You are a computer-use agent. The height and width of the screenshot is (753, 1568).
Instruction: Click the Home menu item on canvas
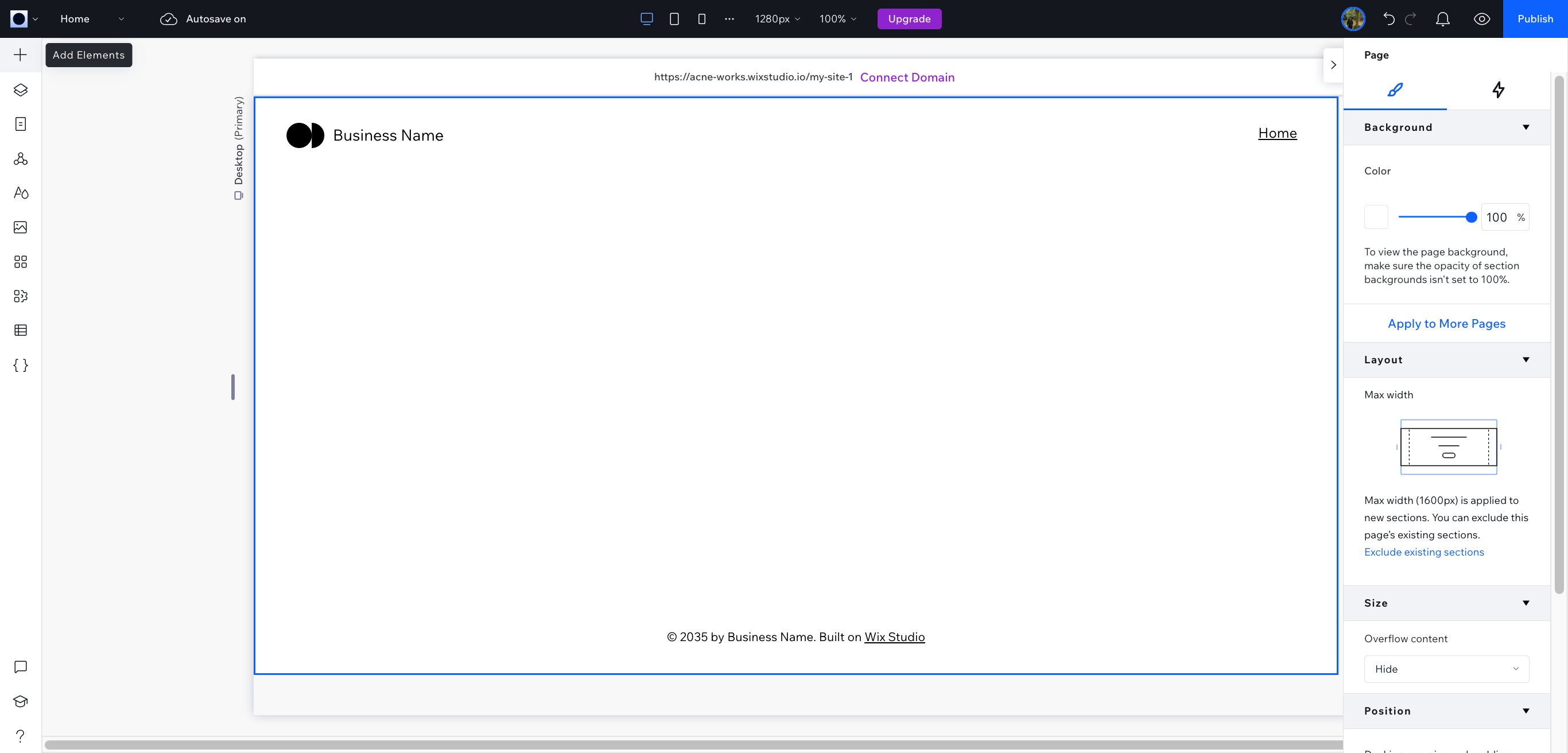point(1277,133)
